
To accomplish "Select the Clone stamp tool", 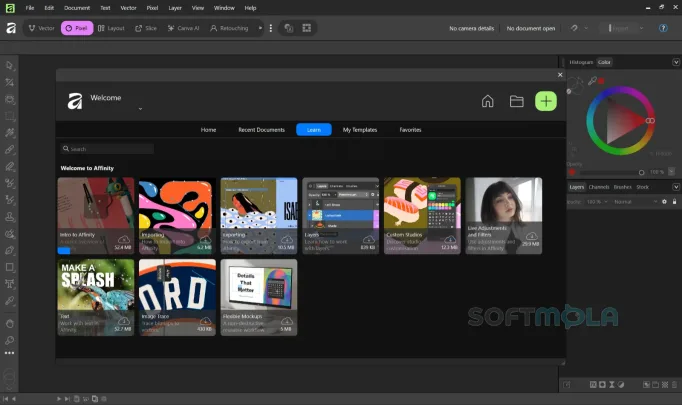I will [10, 217].
